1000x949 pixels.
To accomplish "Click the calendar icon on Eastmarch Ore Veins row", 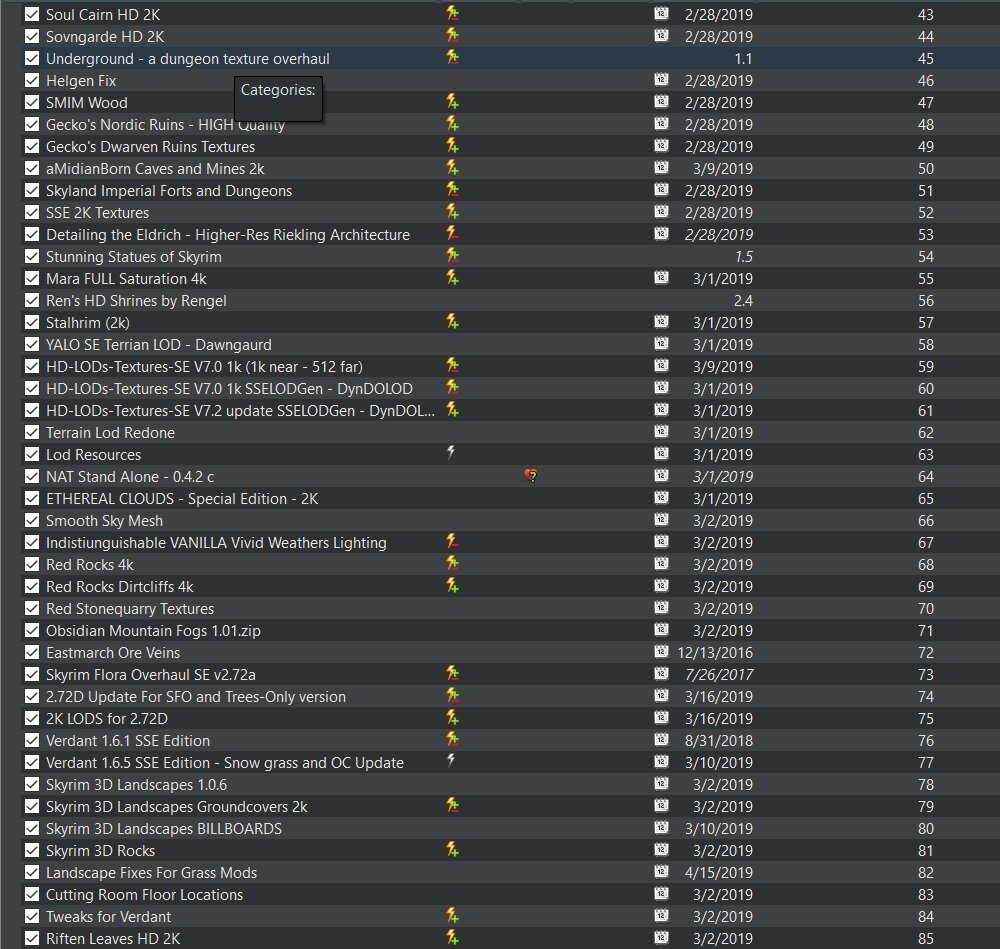I will click(661, 652).
